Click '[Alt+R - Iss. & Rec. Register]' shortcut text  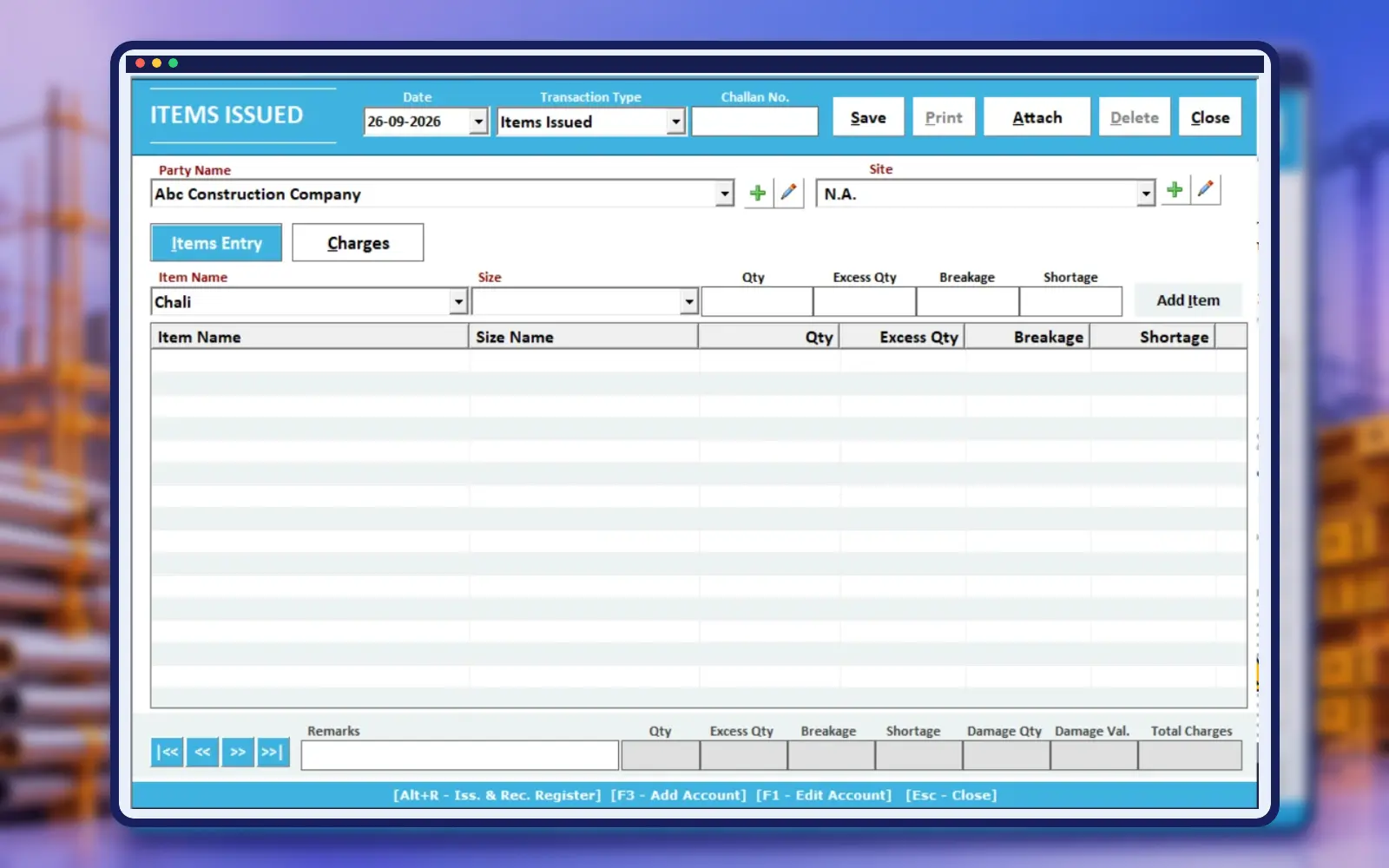tap(497, 795)
